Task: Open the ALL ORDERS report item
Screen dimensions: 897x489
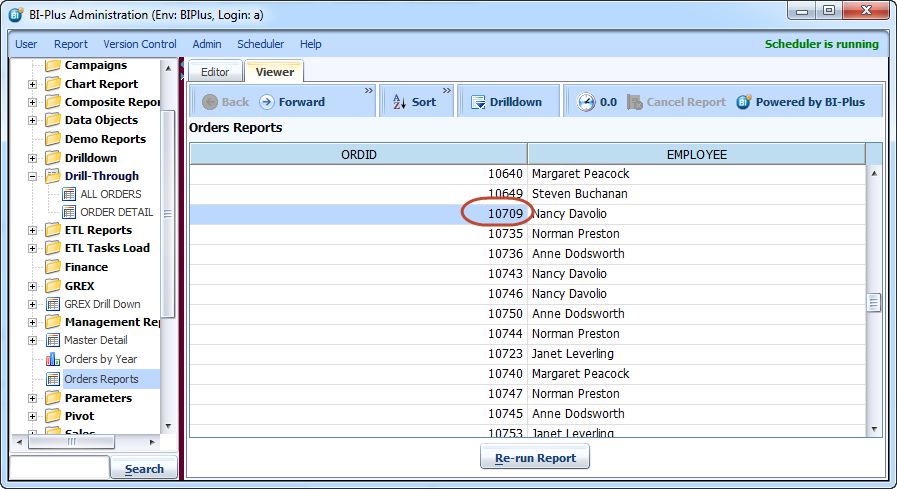Action: tap(110, 194)
